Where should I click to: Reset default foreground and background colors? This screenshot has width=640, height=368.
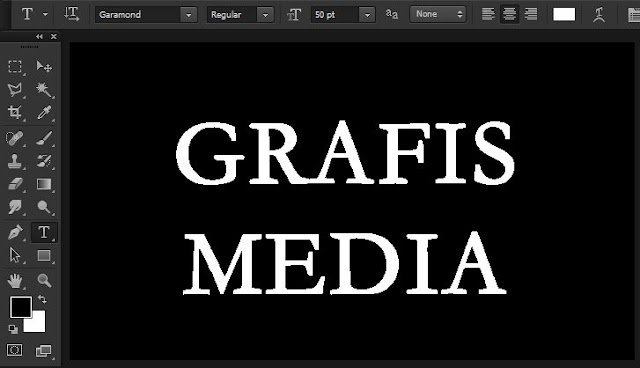[x=13, y=329]
